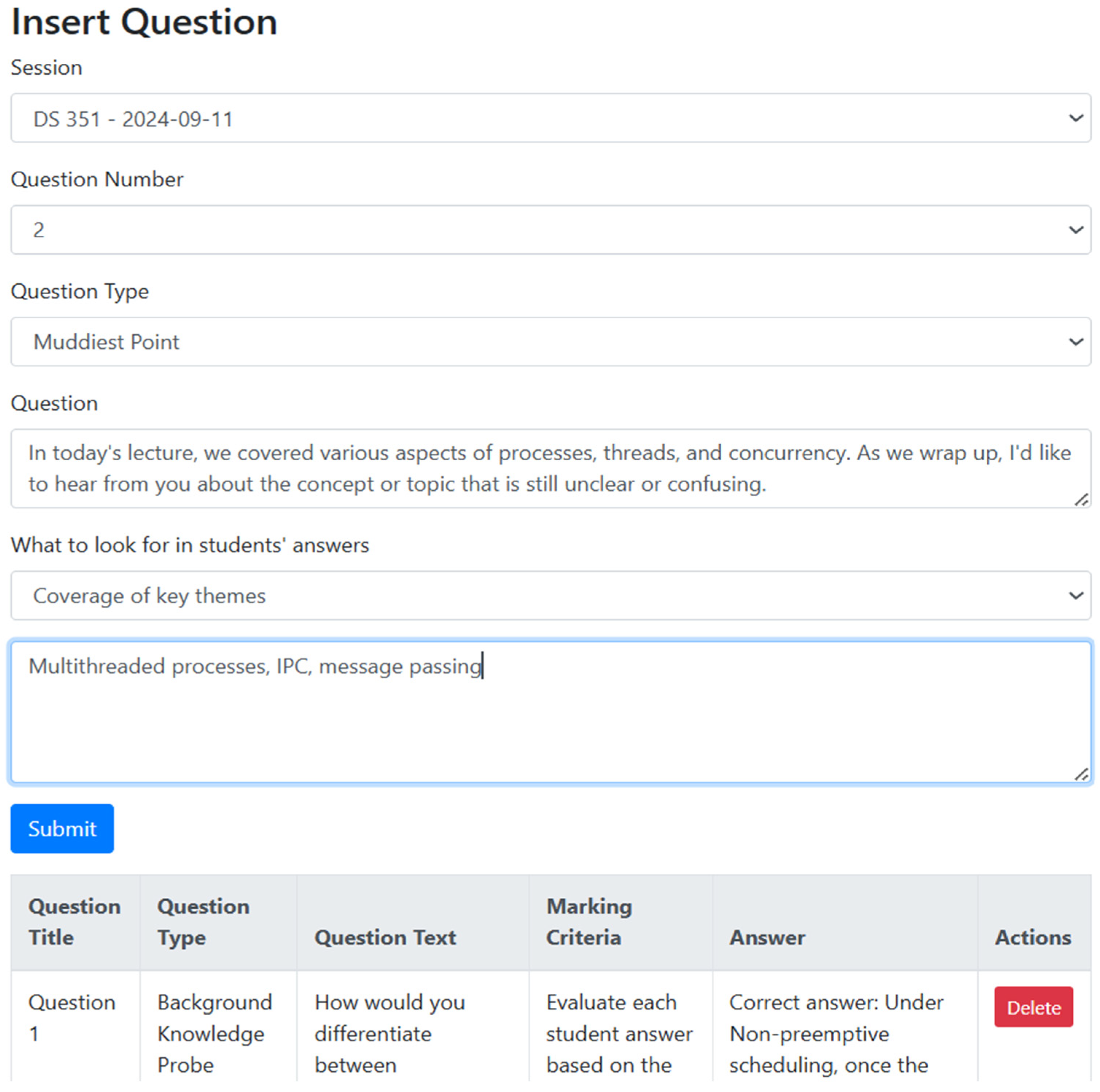Screen dimensions: 1100x1092
Task: Click the Answer column header
Action: tap(767, 937)
